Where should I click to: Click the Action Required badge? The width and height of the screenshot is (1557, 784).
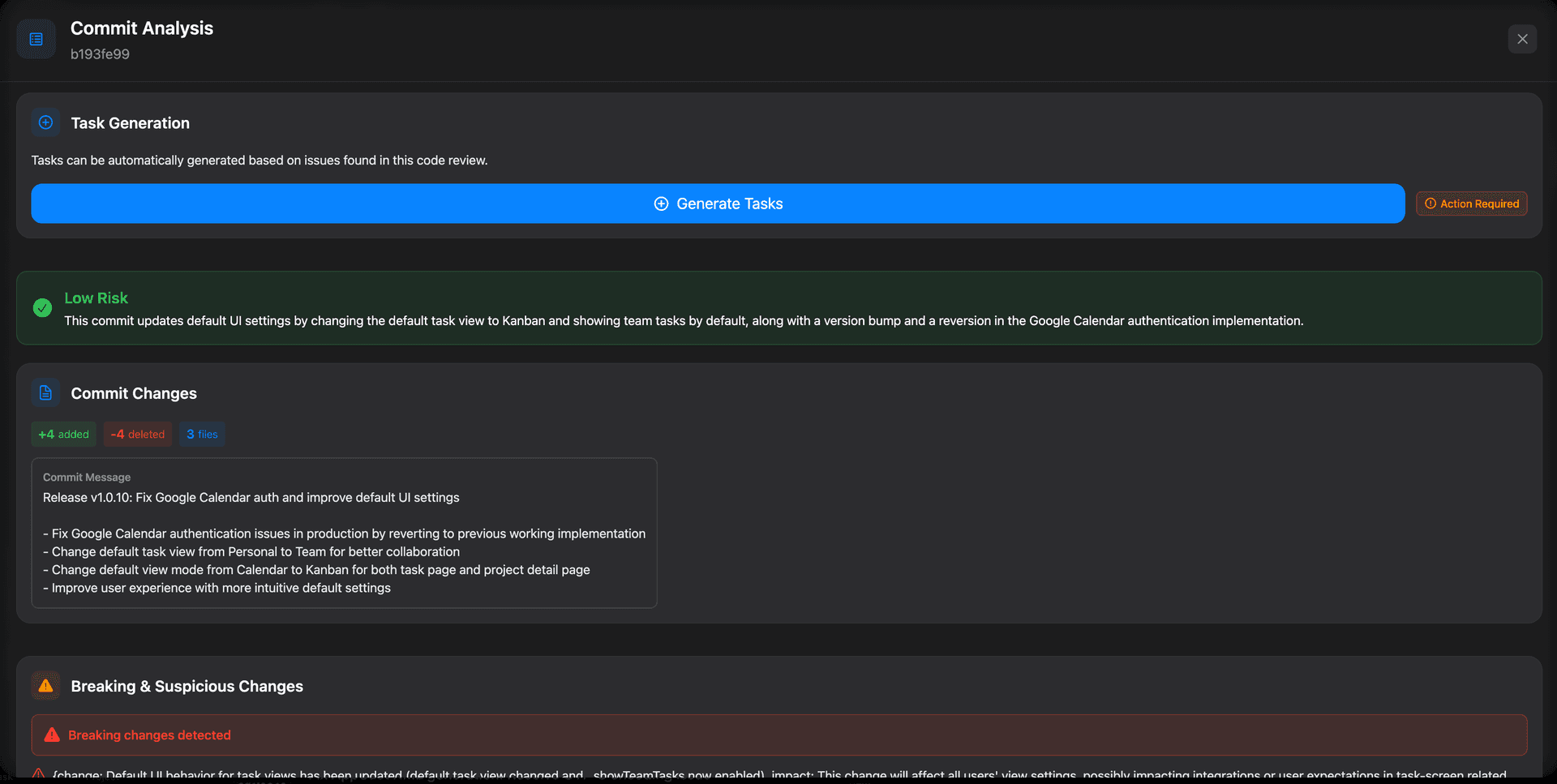click(1472, 203)
